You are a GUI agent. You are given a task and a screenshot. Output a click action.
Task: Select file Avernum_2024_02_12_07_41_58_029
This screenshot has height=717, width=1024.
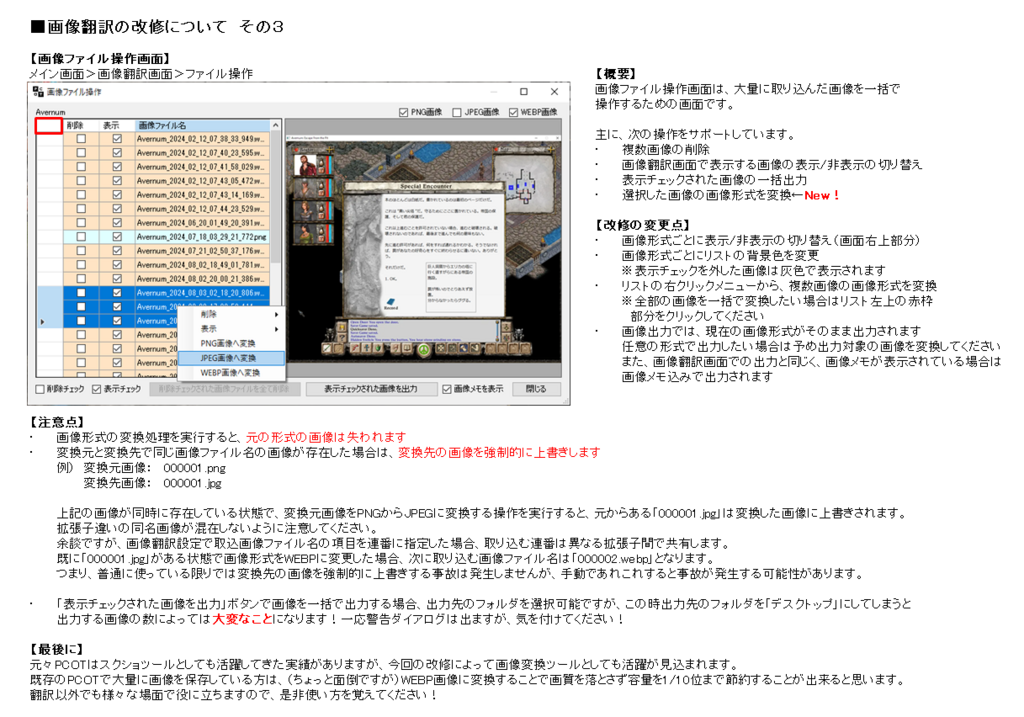pos(202,167)
